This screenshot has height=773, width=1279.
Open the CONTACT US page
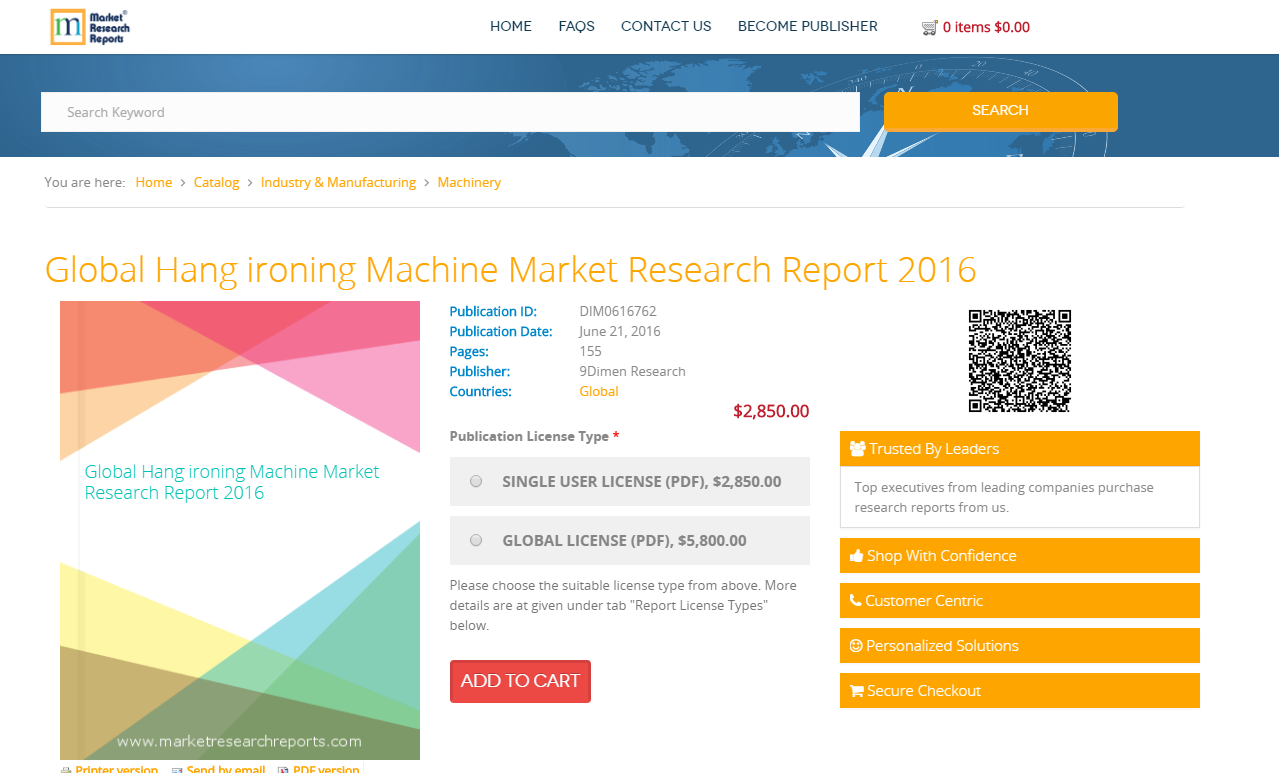pyautogui.click(x=666, y=27)
